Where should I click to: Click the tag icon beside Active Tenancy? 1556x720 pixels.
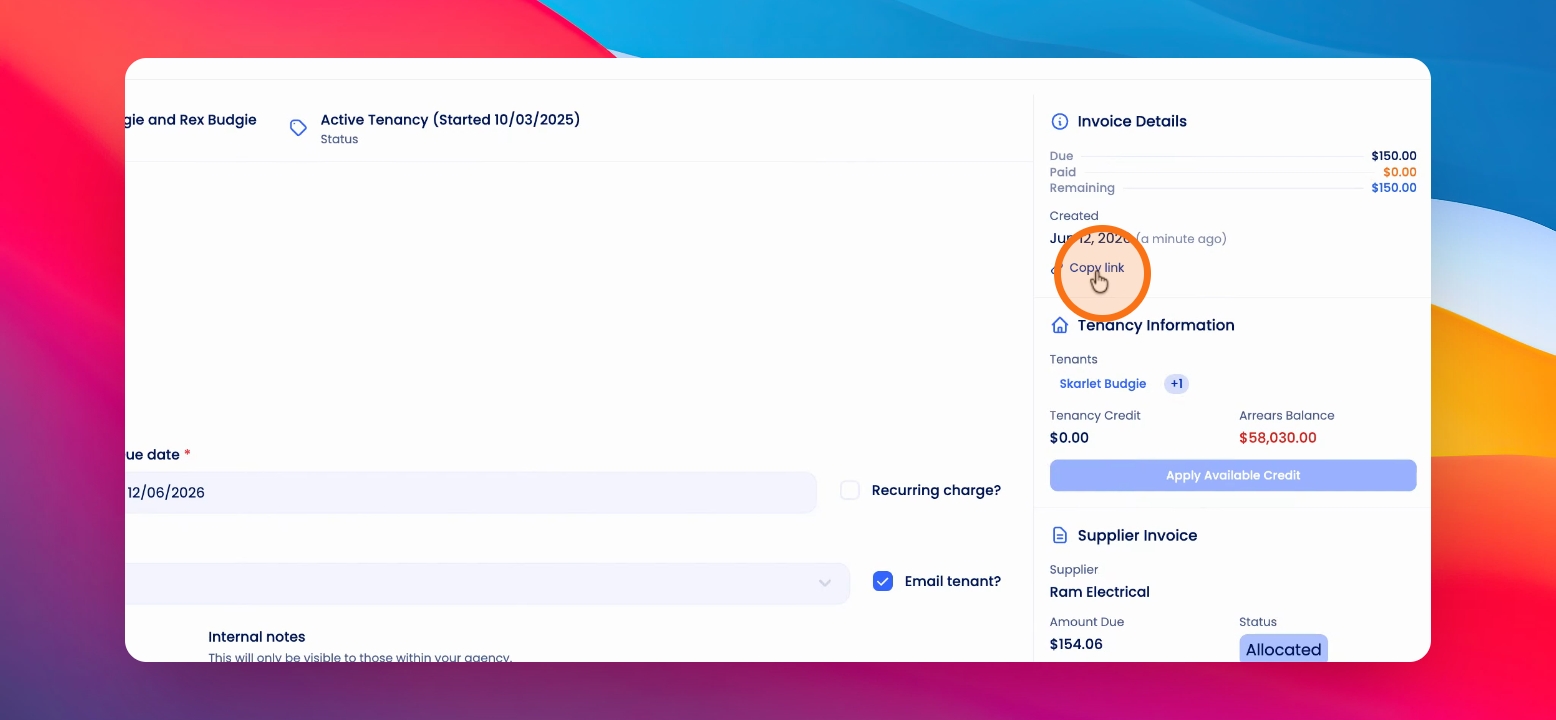(x=298, y=128)
